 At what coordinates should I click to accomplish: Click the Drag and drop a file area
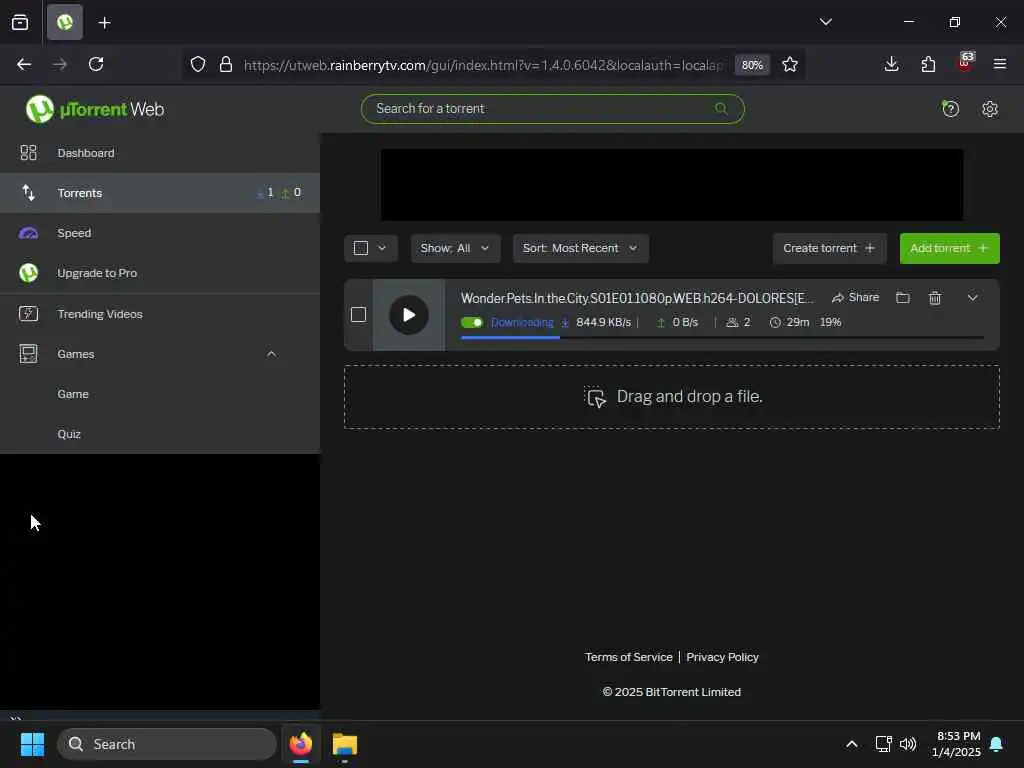pyautogui.click(x=671, y=397)
